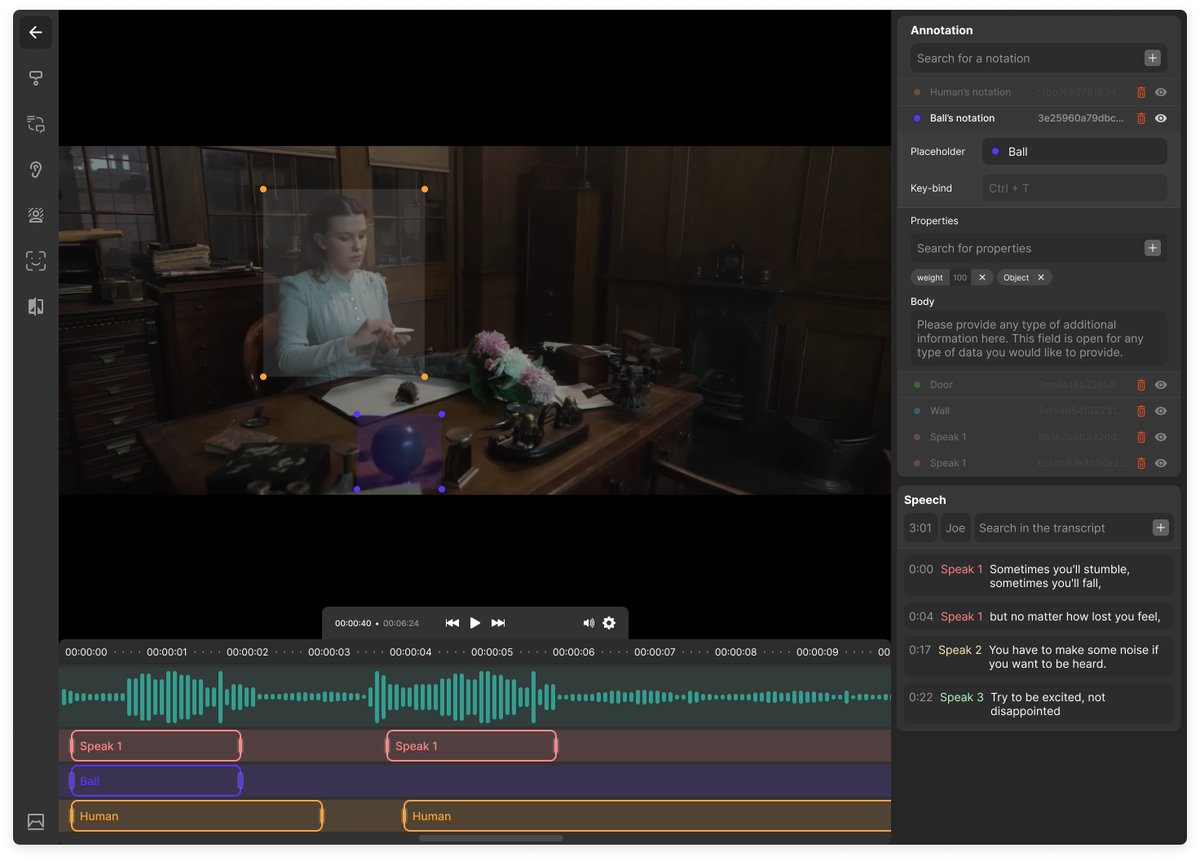
Task: Select Speak 3 transcript 'Try to be excited'
Action: (x=1039, y=704)
